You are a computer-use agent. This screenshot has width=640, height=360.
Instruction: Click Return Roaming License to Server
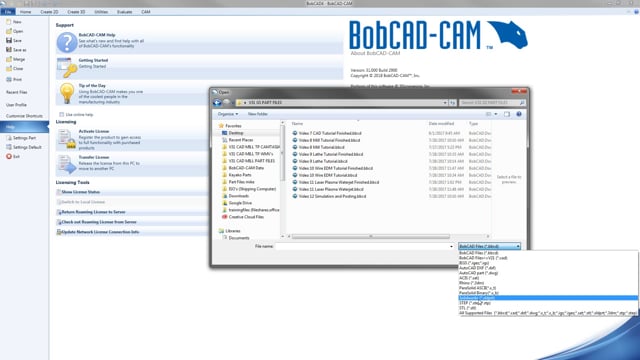[x=93, y=212]
